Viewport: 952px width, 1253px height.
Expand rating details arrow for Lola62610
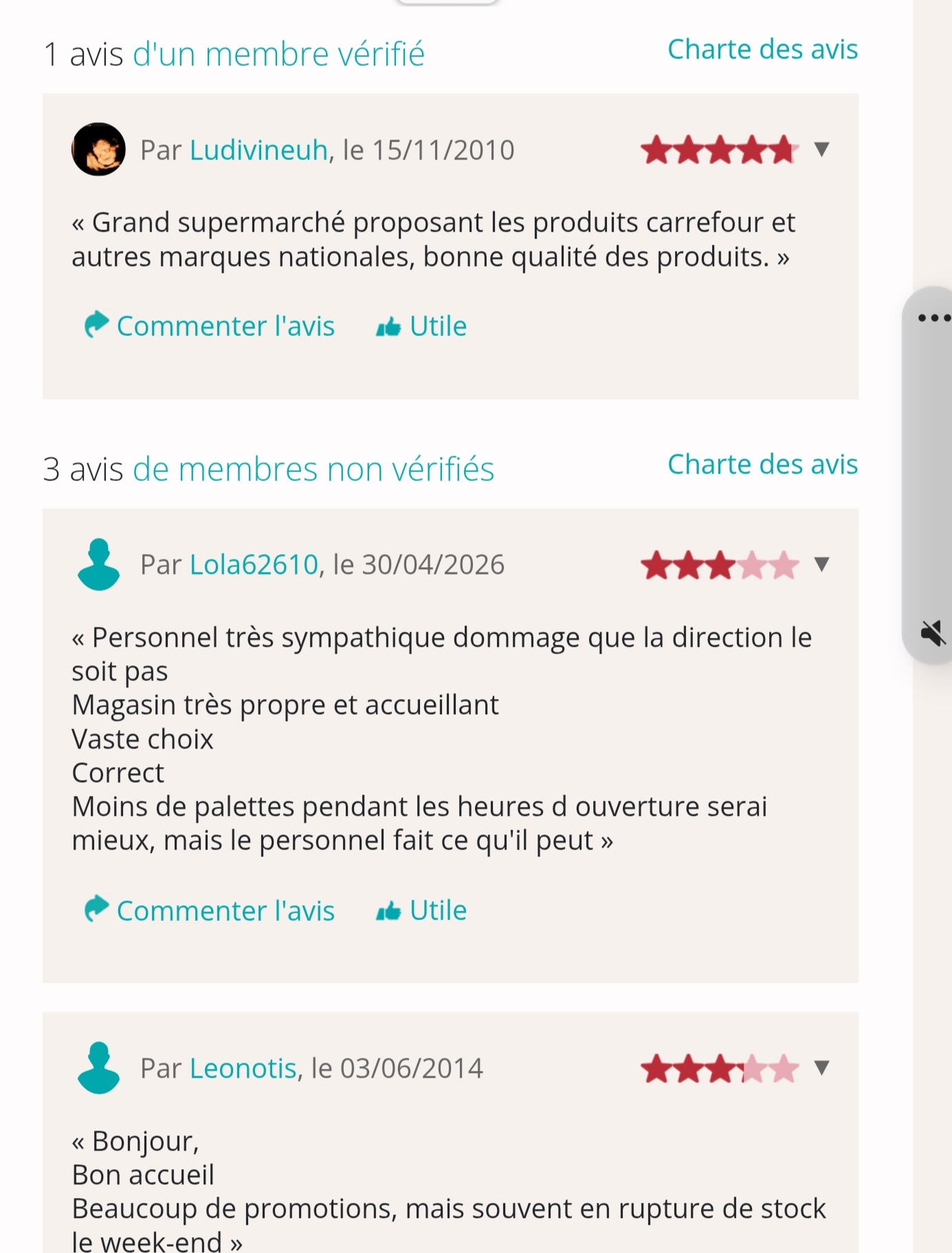pyautogui.click(x=821, y=564)
